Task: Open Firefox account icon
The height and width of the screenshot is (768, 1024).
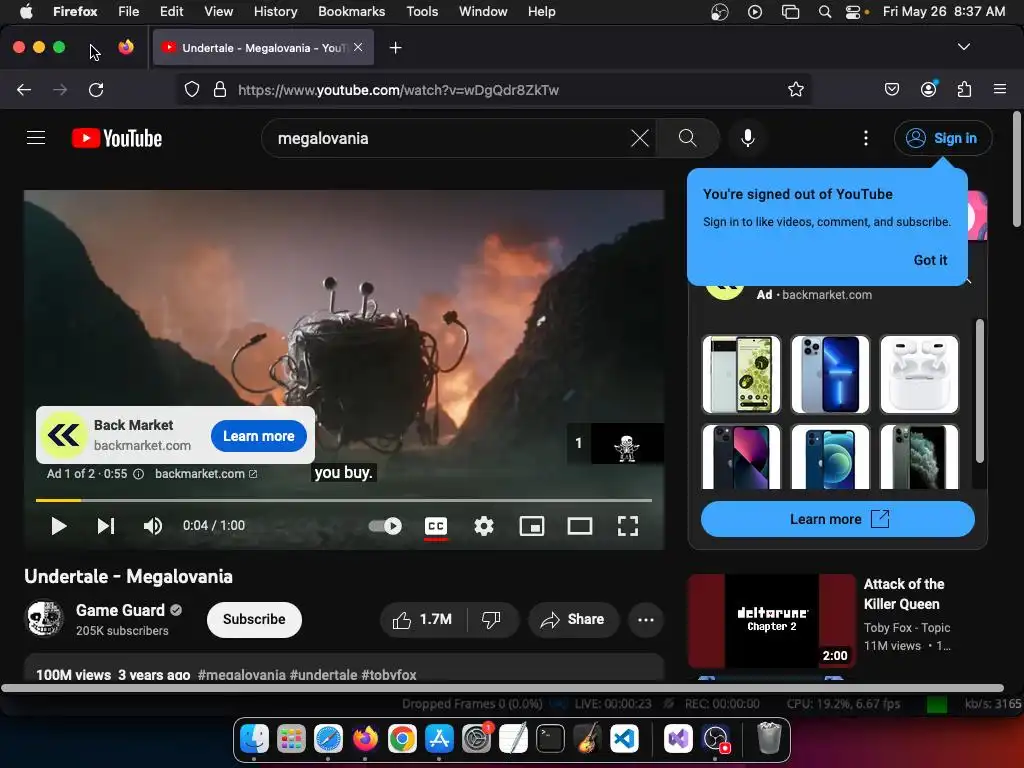Action: tap(928, 89)
